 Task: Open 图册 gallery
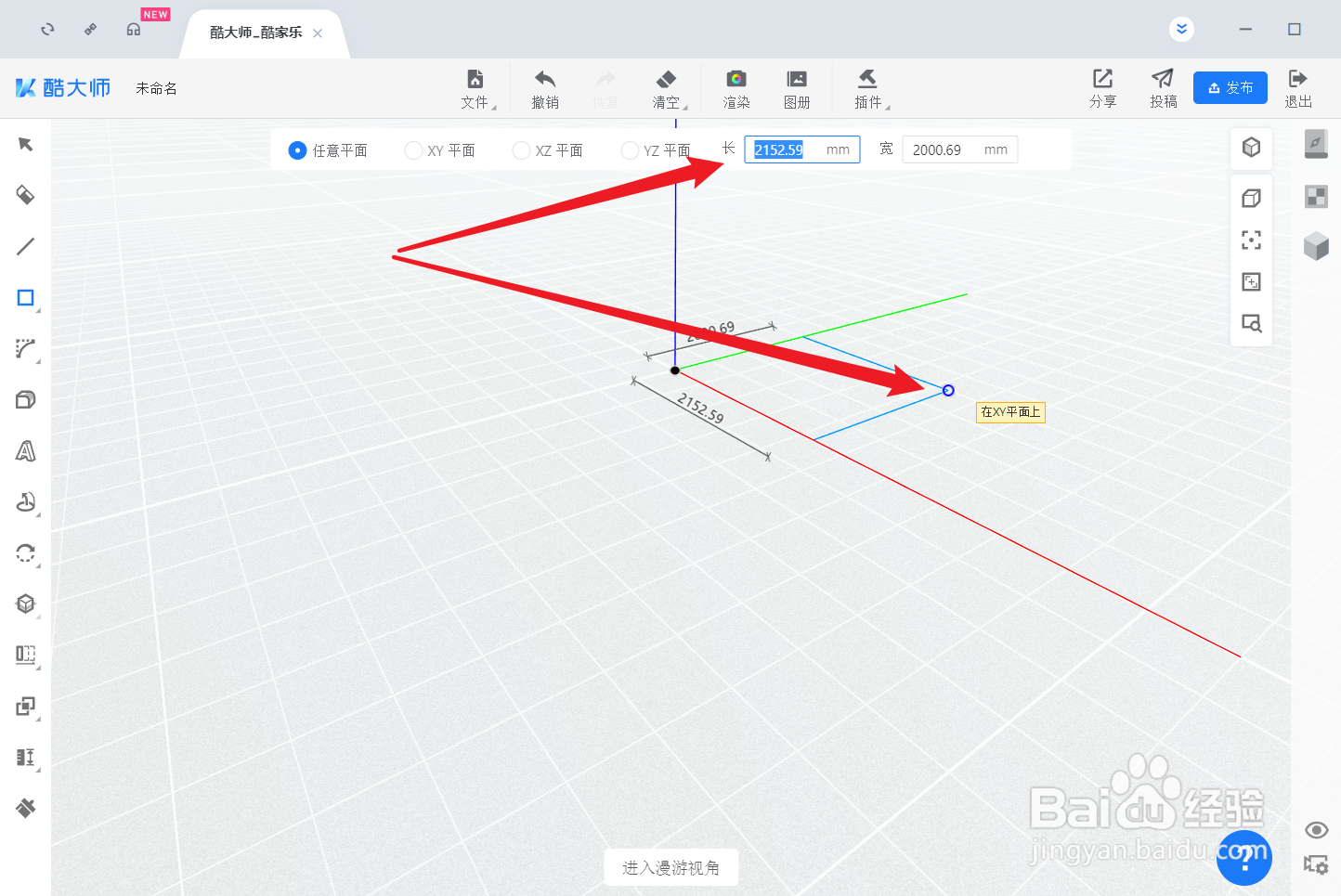tap(797, 89)
